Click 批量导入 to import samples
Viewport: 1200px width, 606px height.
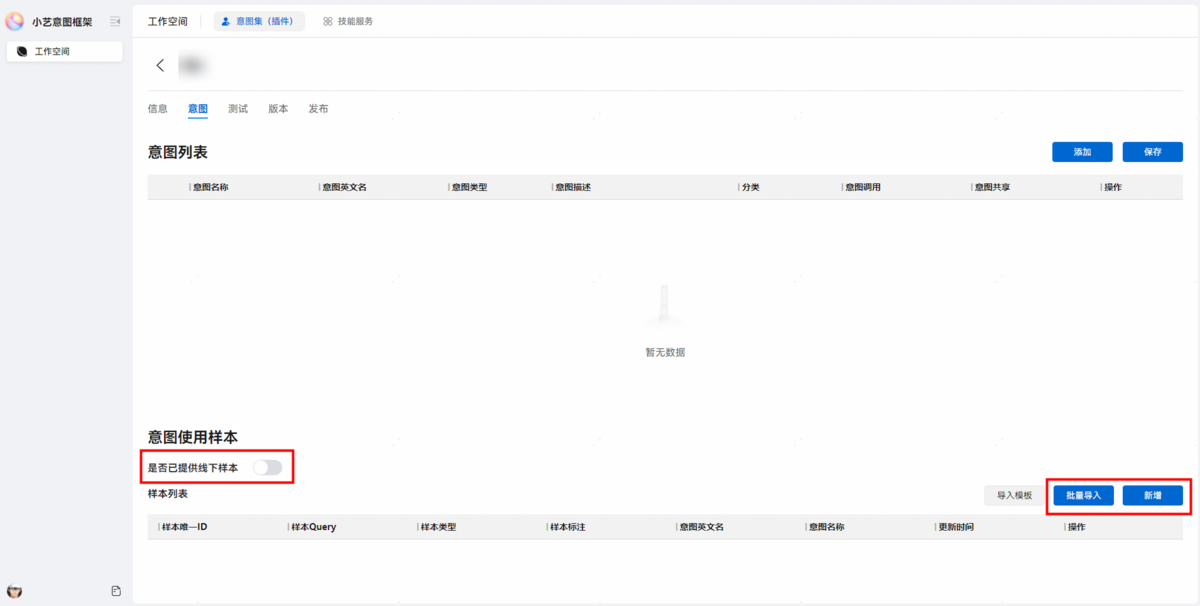click(x=1083, y=495)
